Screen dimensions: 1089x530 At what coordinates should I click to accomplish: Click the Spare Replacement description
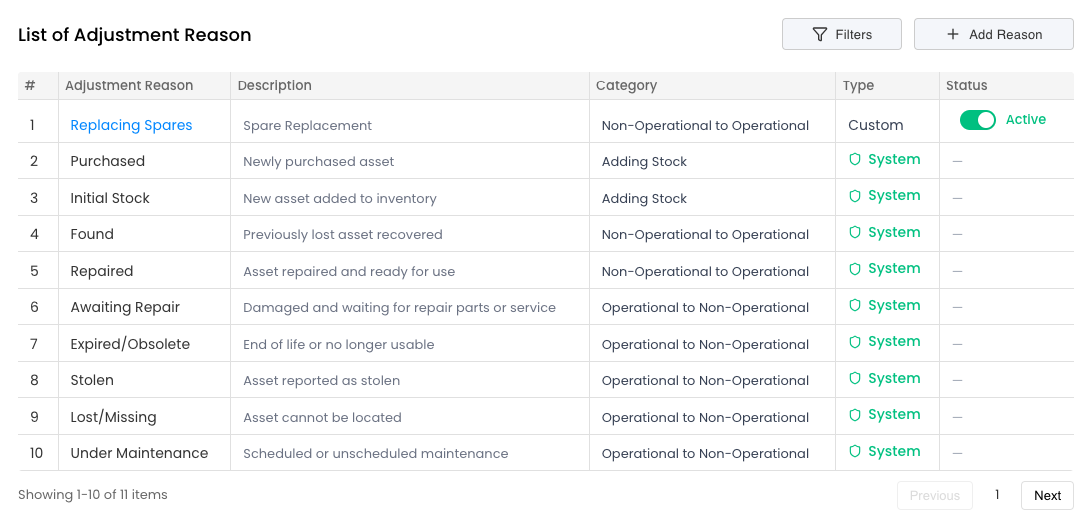click(x=307, y=126)
